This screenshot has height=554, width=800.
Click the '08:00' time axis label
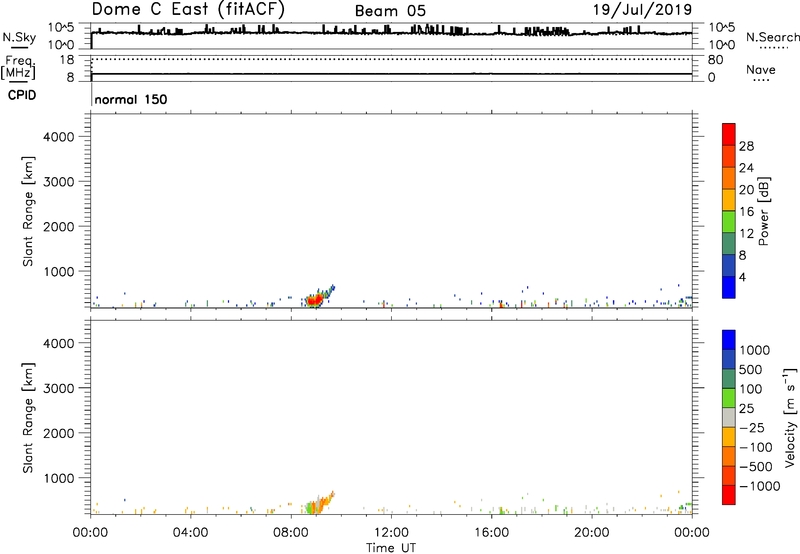pos(291,533)
